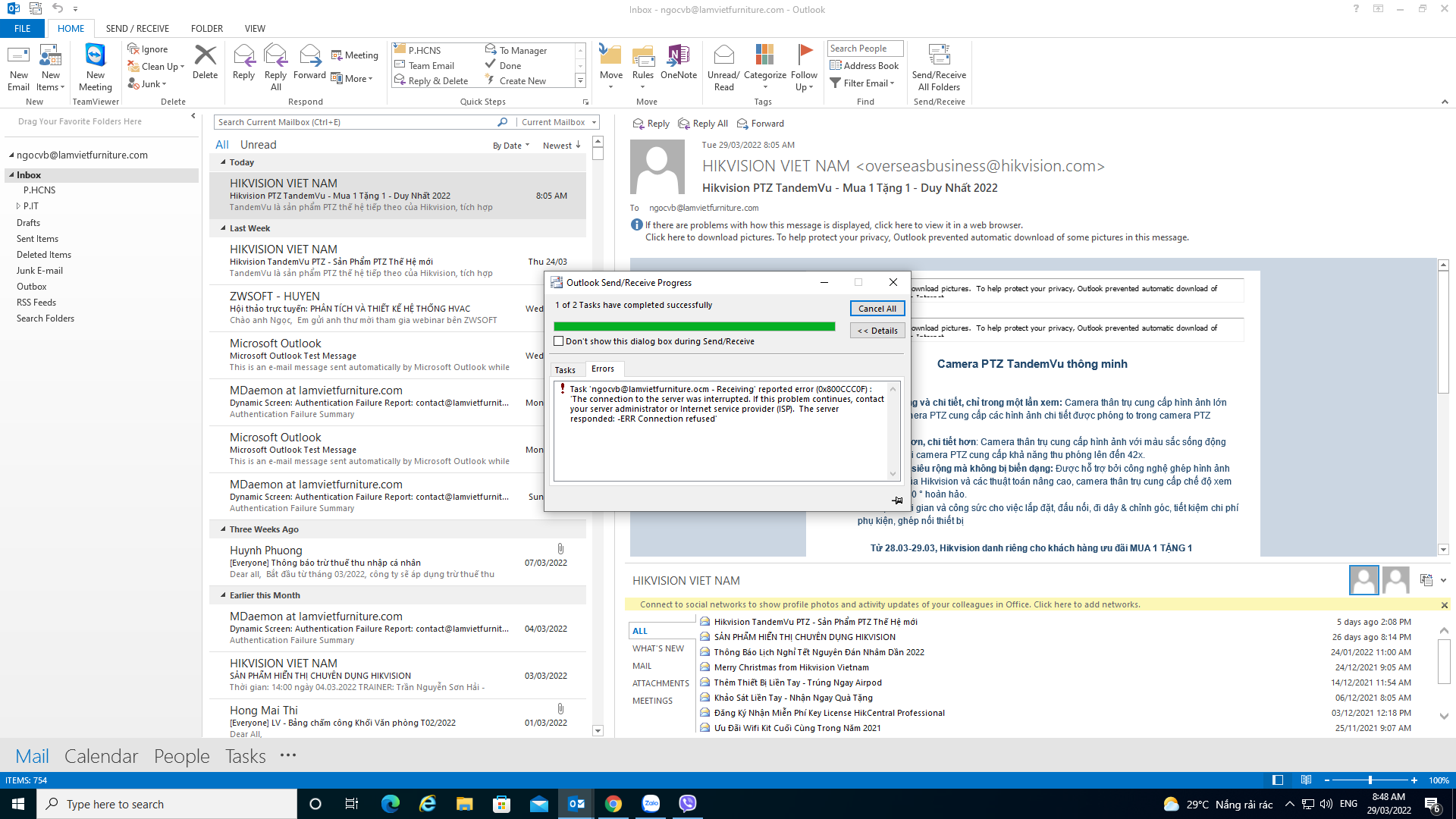Open the Meeting reply icon
Screen dimensions: 1456x819
pos(354,55)
